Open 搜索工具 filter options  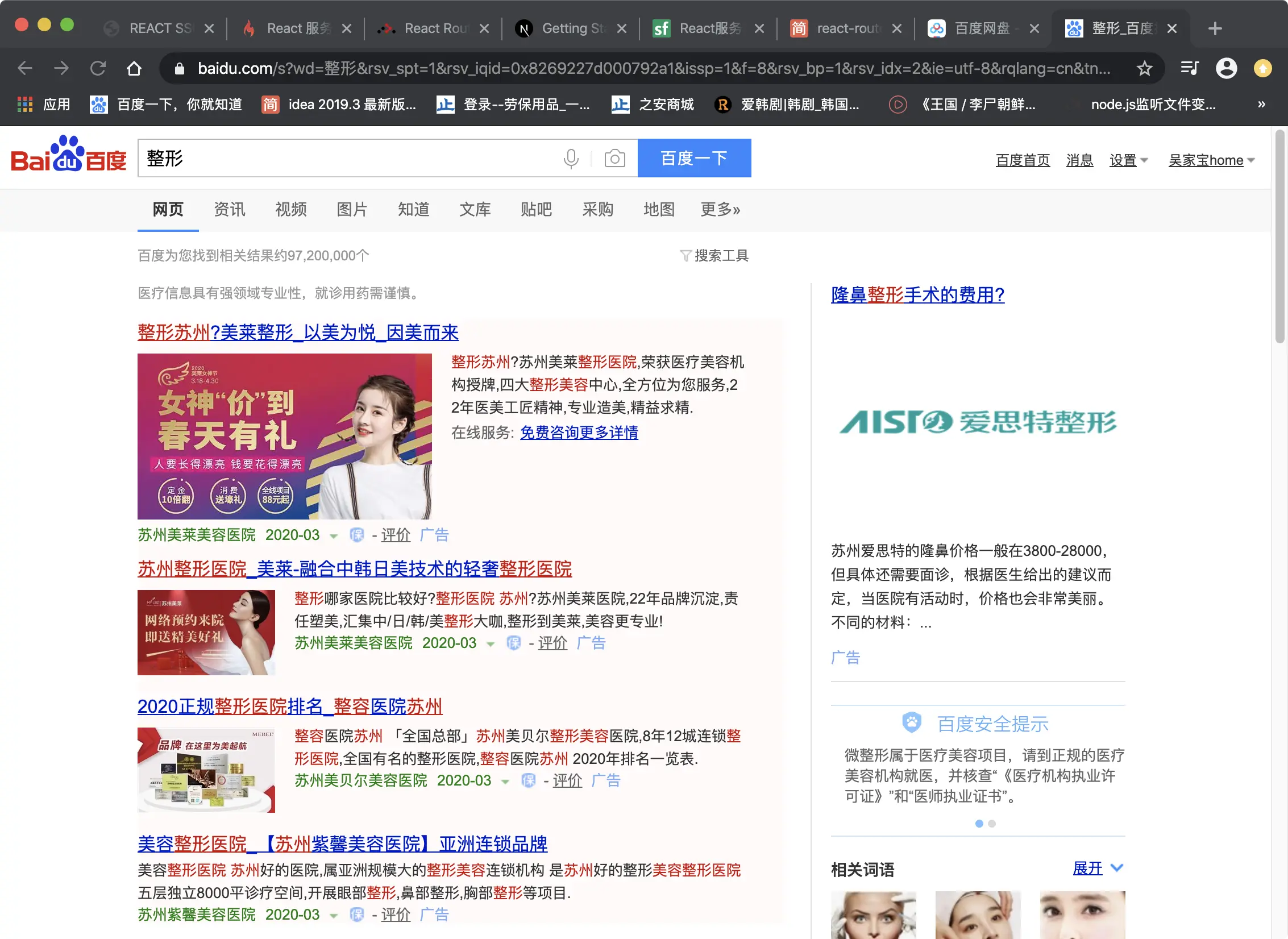click(714, 256)
